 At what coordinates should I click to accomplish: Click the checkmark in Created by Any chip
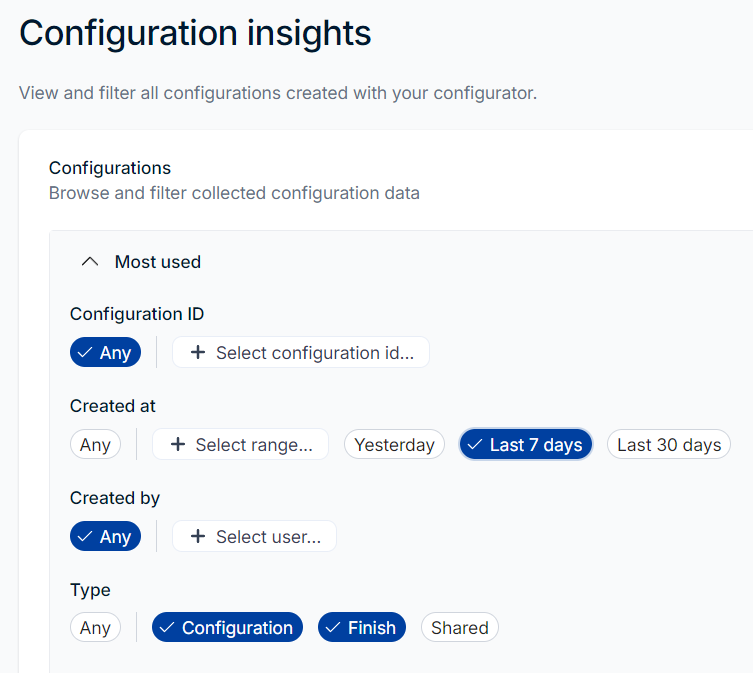click(86, 537)
